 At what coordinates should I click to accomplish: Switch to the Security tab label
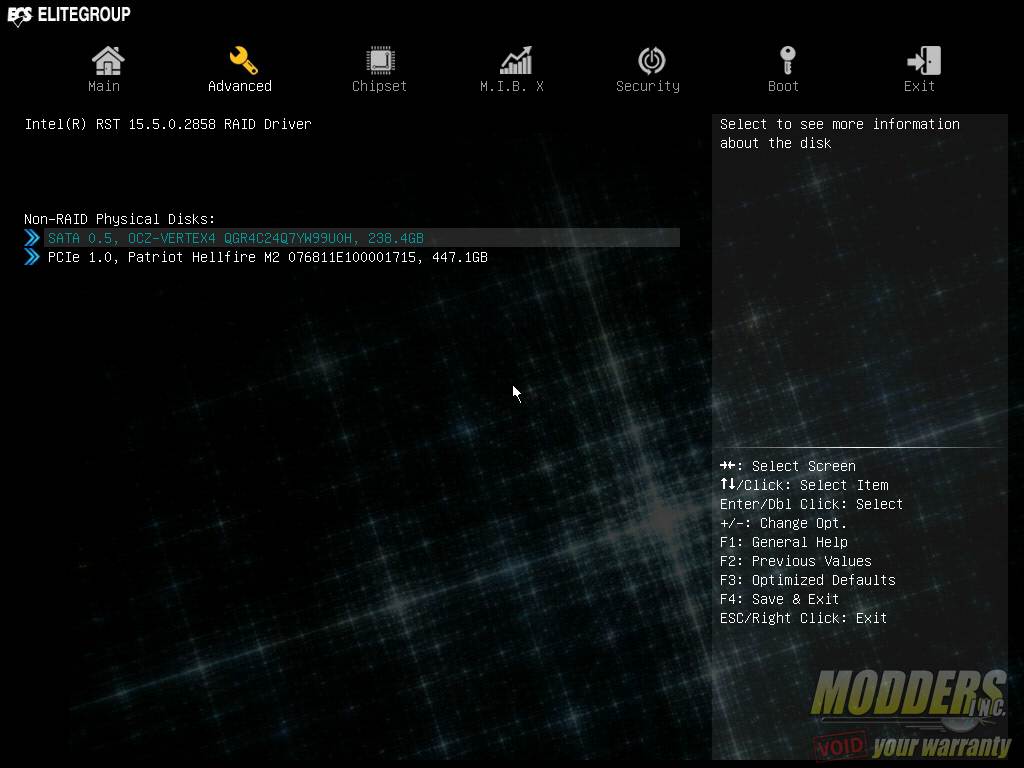point(648,86)
